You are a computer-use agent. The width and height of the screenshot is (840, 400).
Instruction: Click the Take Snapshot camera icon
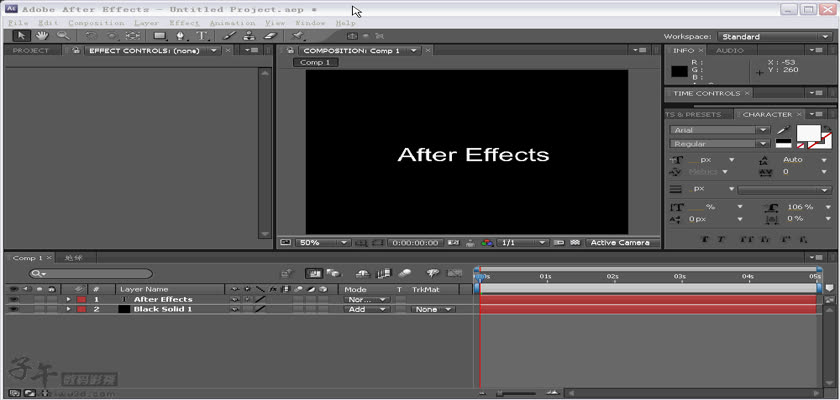(453, 243)
